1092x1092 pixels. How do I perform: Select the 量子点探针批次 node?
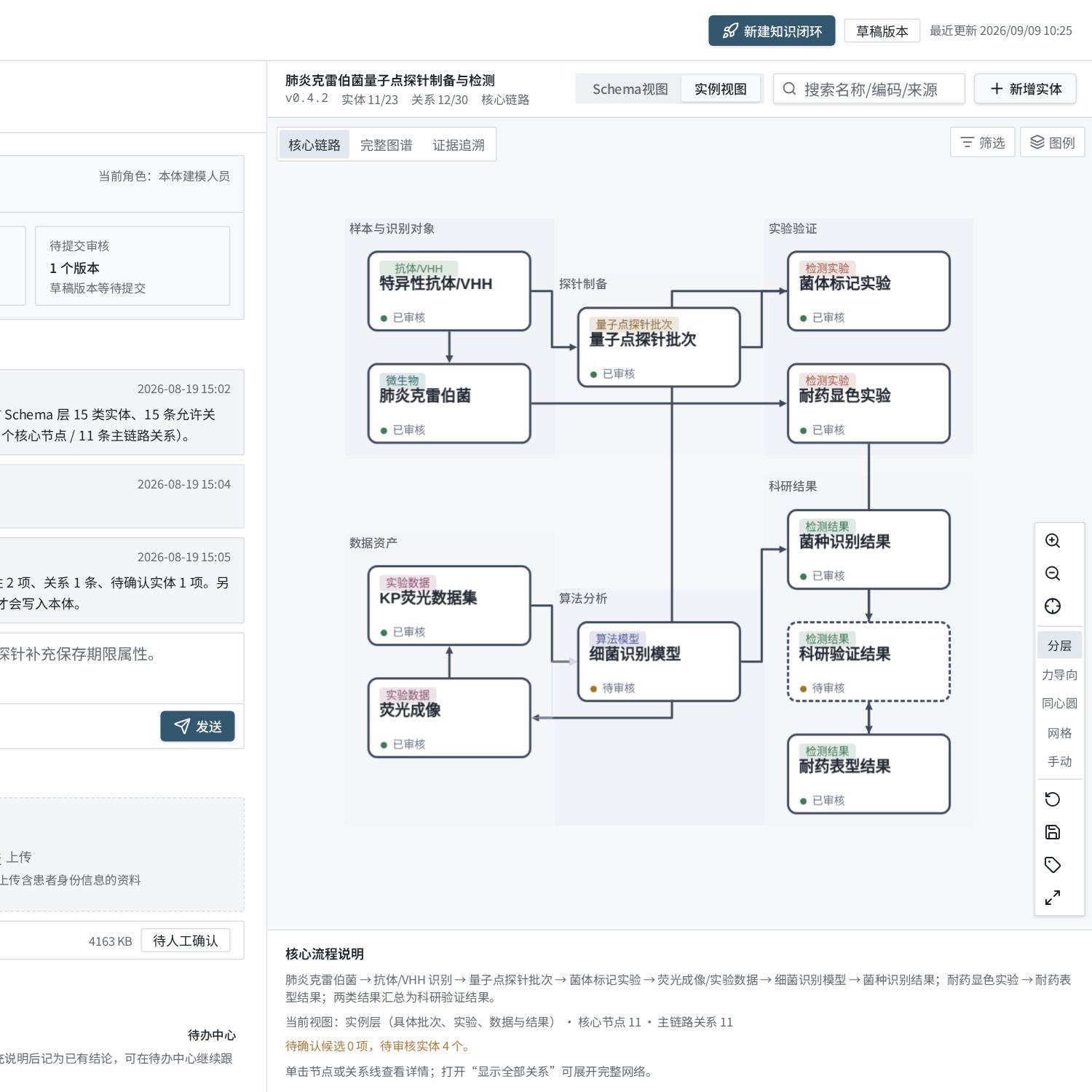659,347
